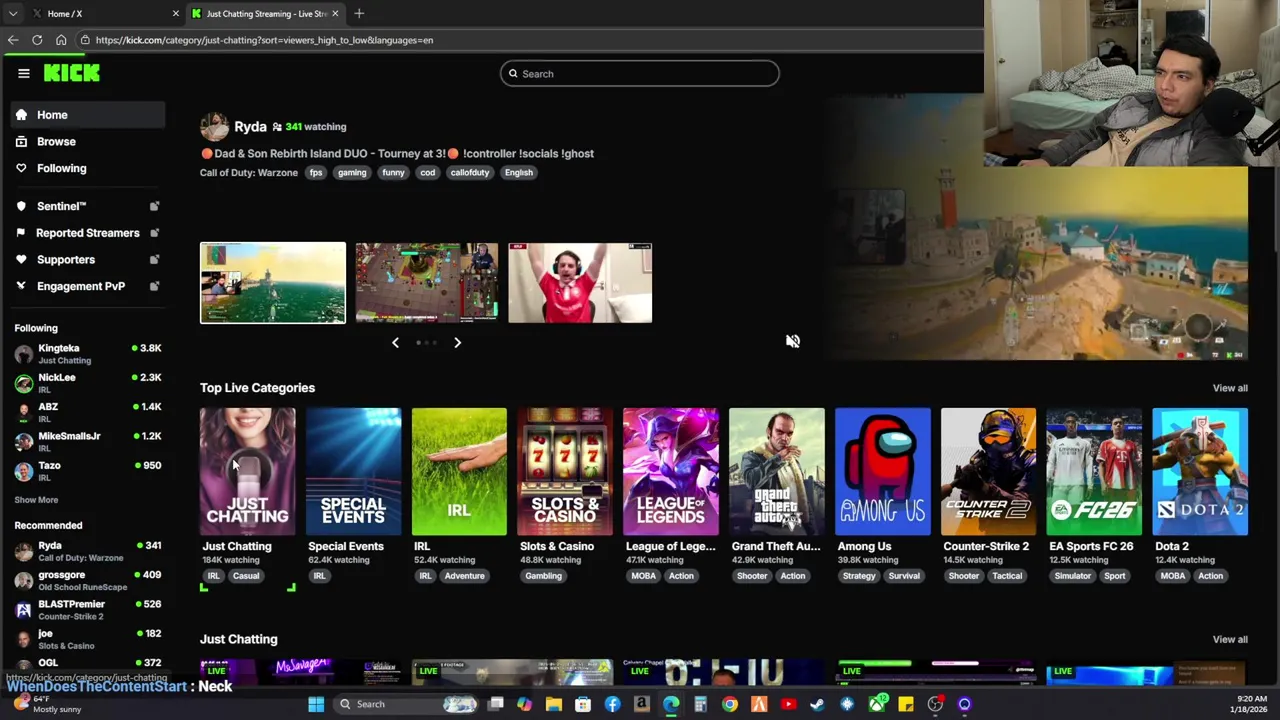Open Kingteka channel from Following list
1280x720 pixels.
tap(89, 354)
